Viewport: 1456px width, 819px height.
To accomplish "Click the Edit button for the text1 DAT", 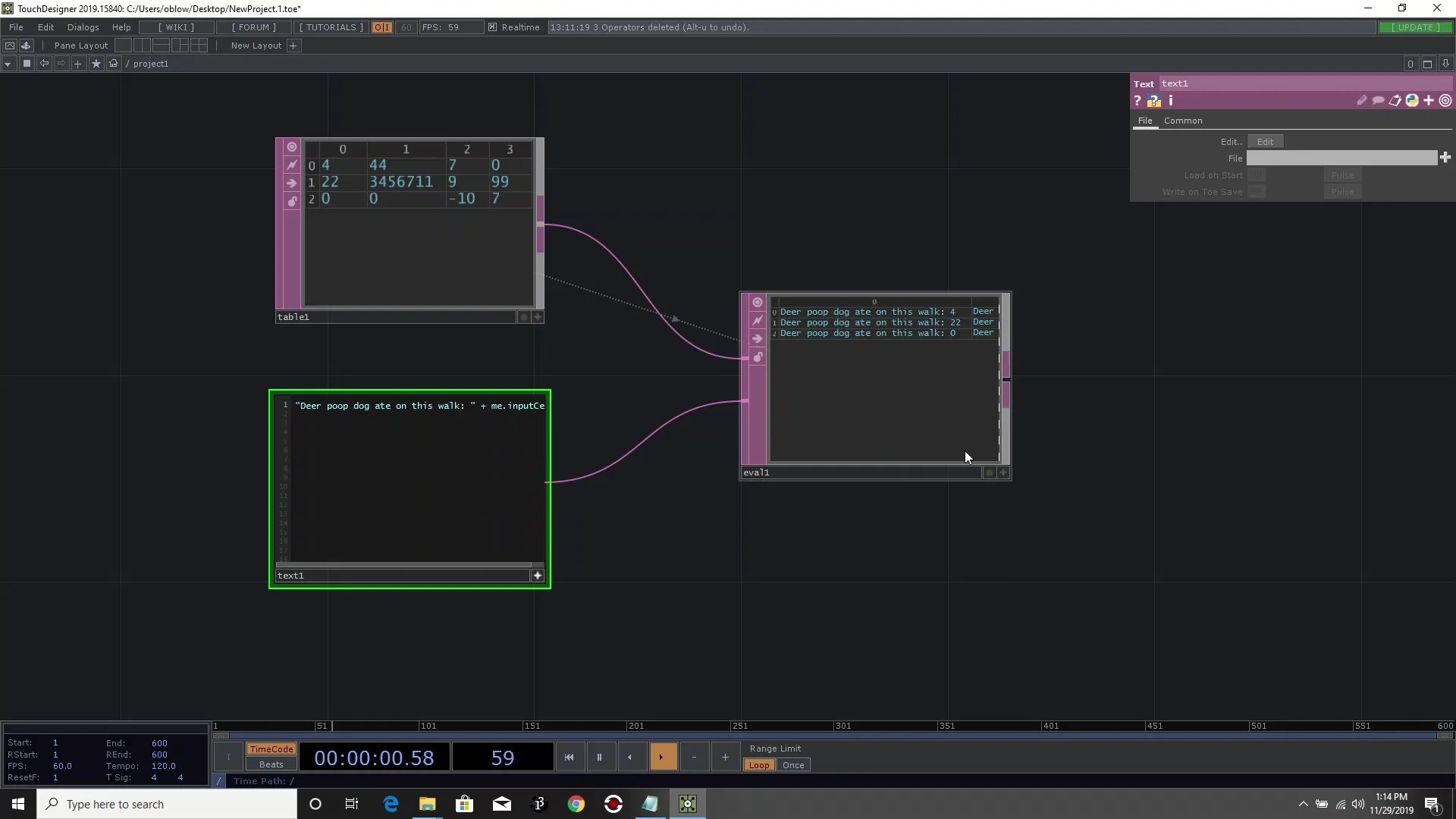I will point(1266,141).
